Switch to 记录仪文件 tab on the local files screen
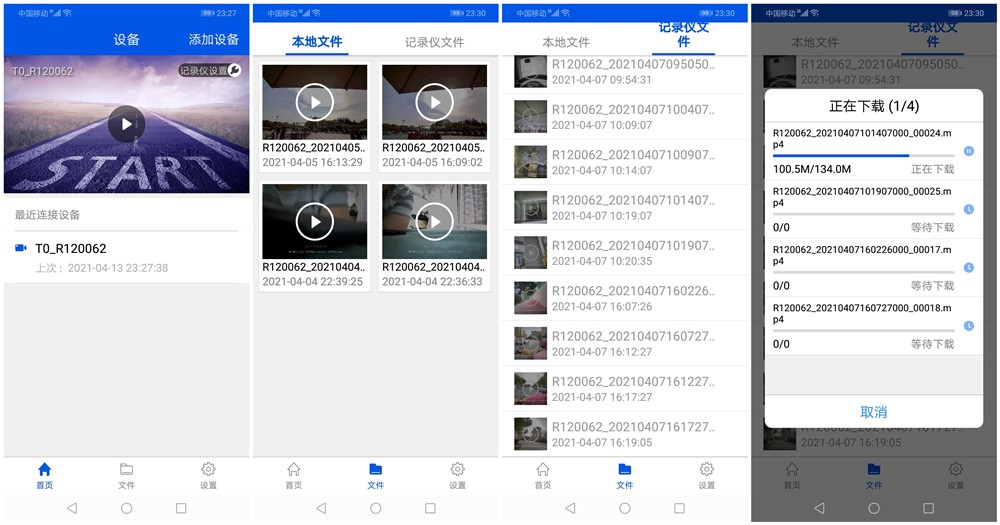The image size is (1000, 525). tap(434, 43)
